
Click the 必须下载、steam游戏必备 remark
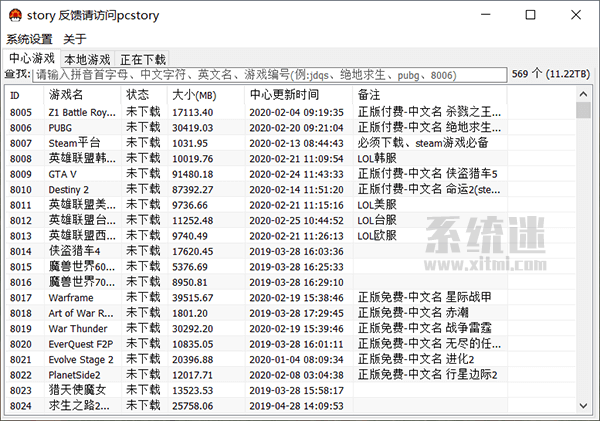(x=423, y=143)
